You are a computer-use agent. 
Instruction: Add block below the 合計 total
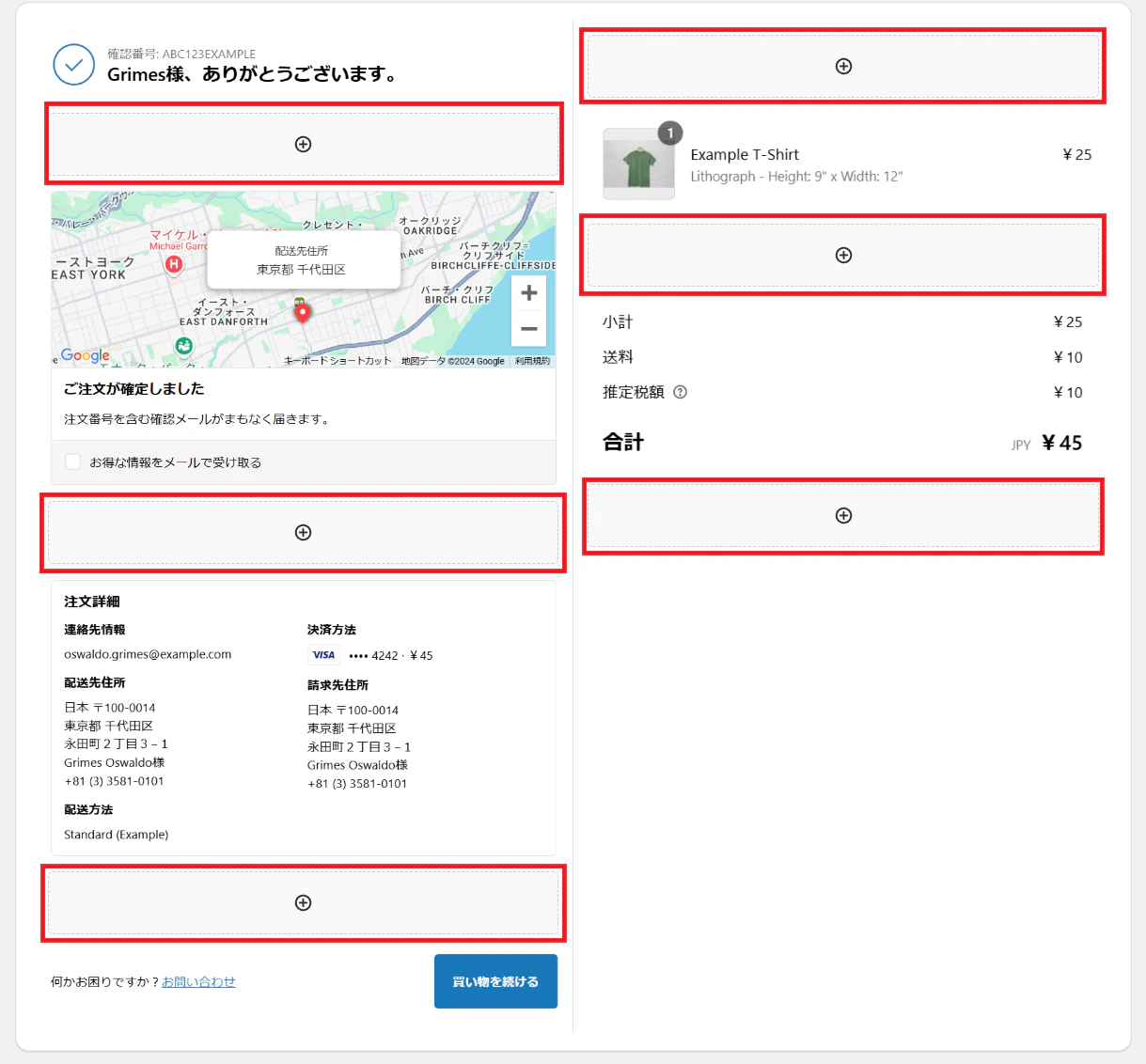[843, 515]
